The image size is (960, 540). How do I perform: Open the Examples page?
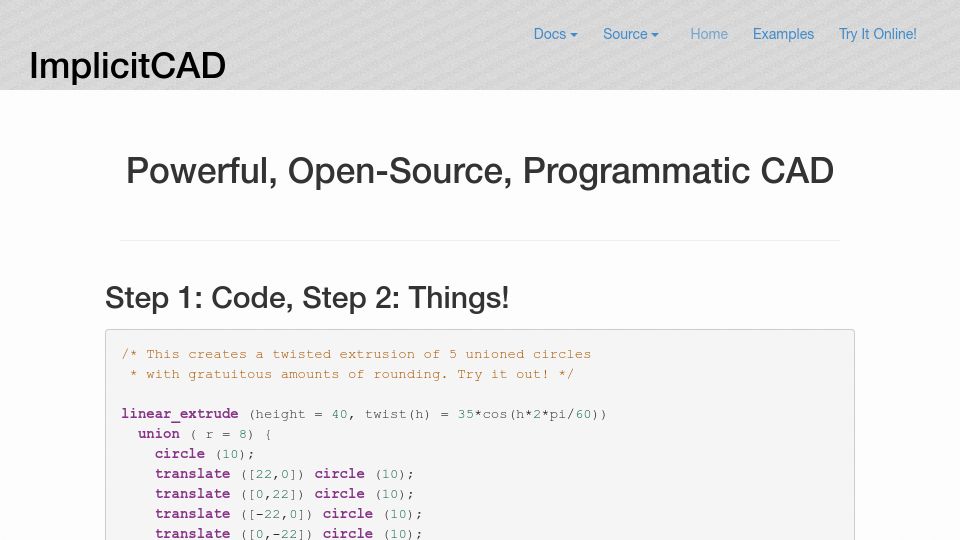tap(783, 34)
